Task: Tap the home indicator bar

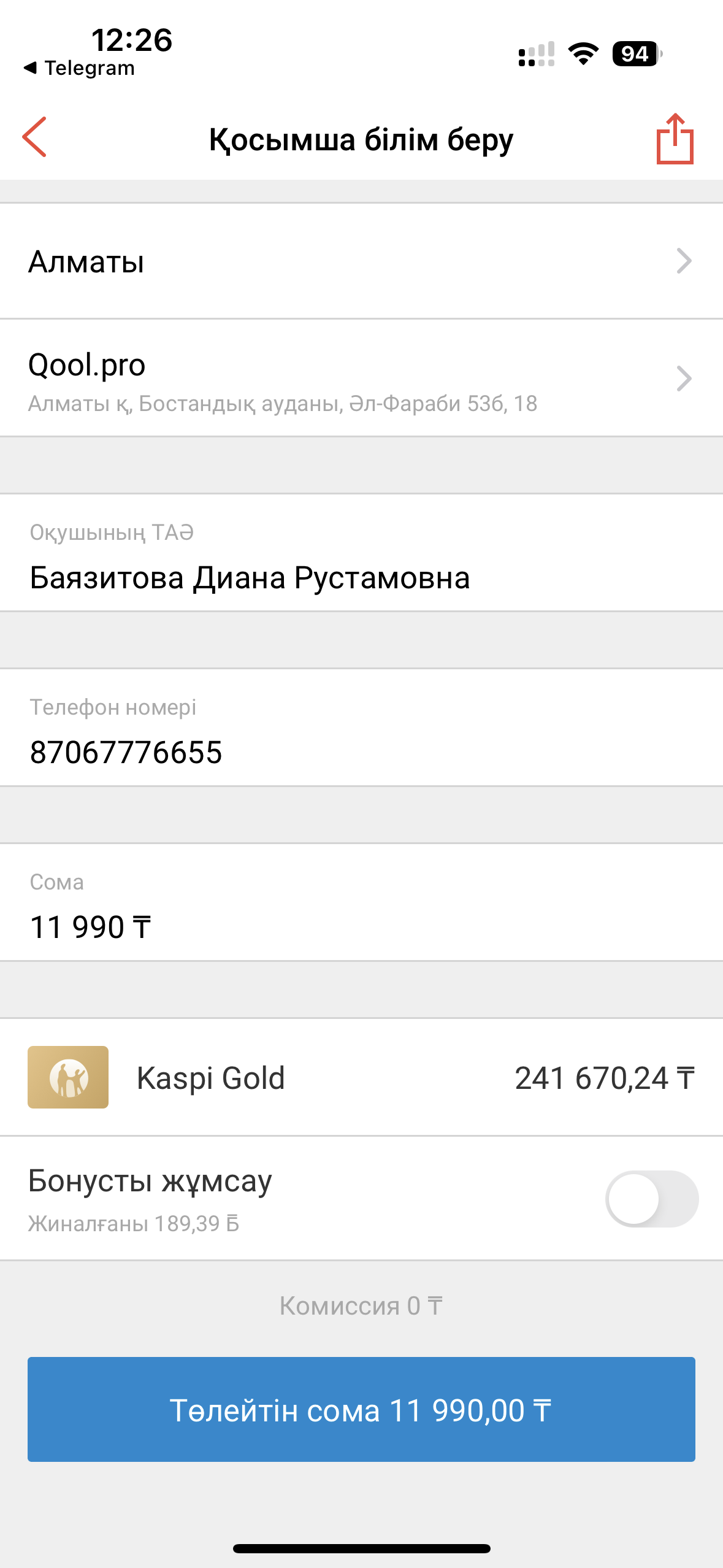Action: pyautogui.click(x=361, y=1548)
